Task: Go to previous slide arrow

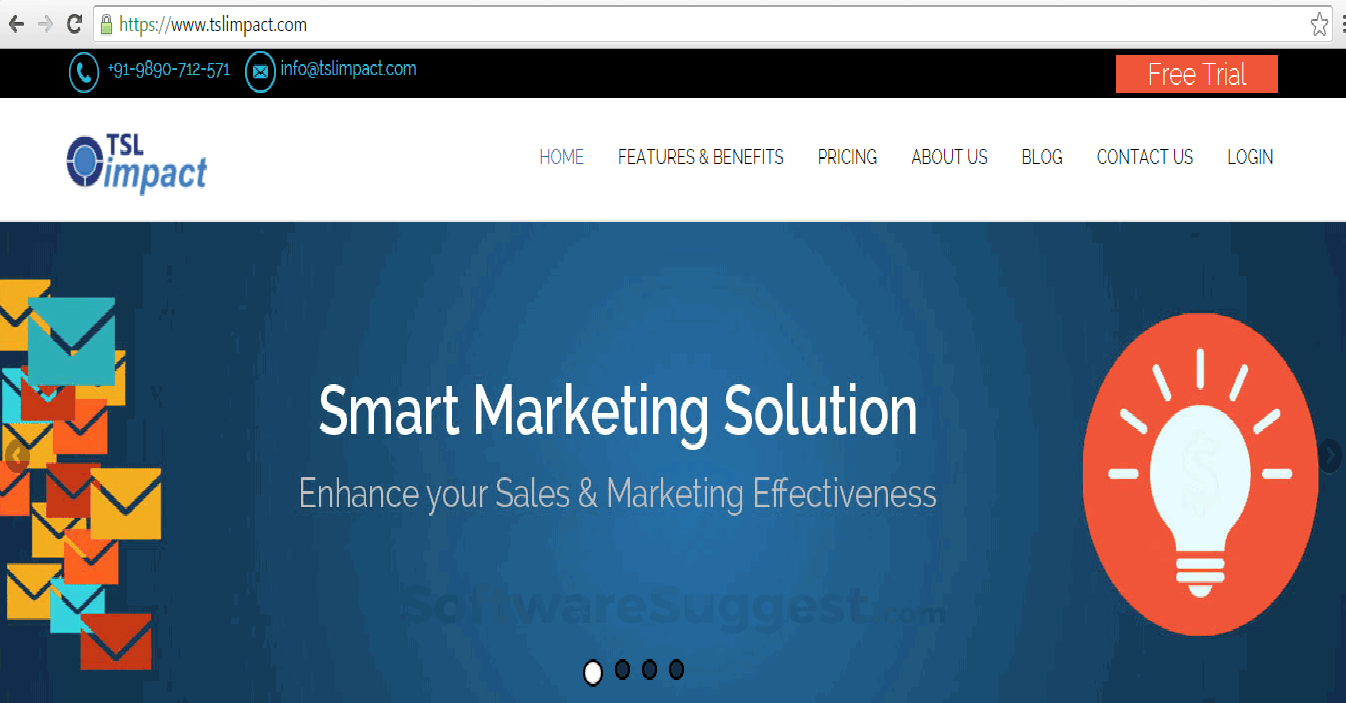Action: 16,457
